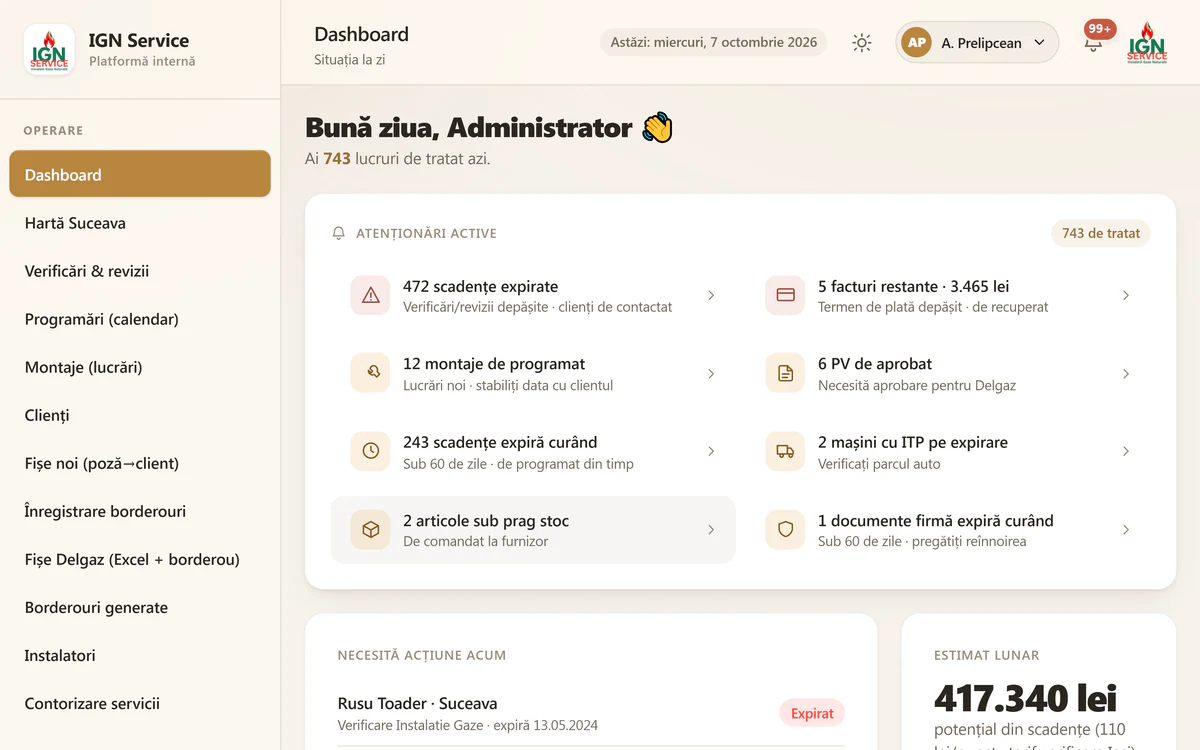Click the Bună ziua, Administrator greeting
The height and width of the screenshot is (750, 1200).
(489, 128)
